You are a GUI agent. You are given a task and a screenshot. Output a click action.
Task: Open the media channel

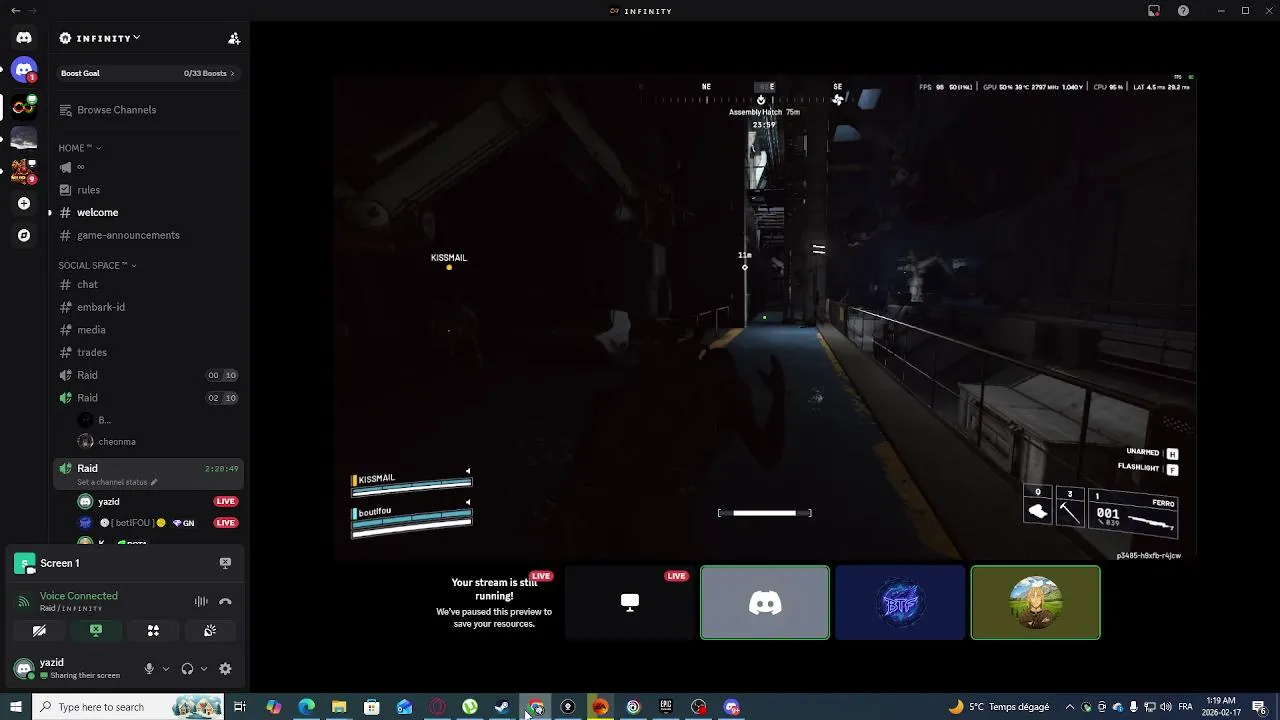[x=150, y=330]
